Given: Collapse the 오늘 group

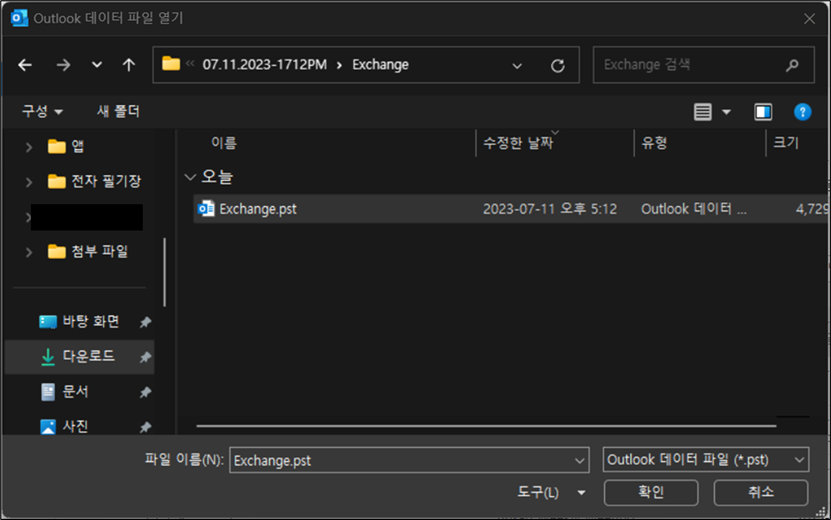Looking at the screenshot, I should click(190, 177).
